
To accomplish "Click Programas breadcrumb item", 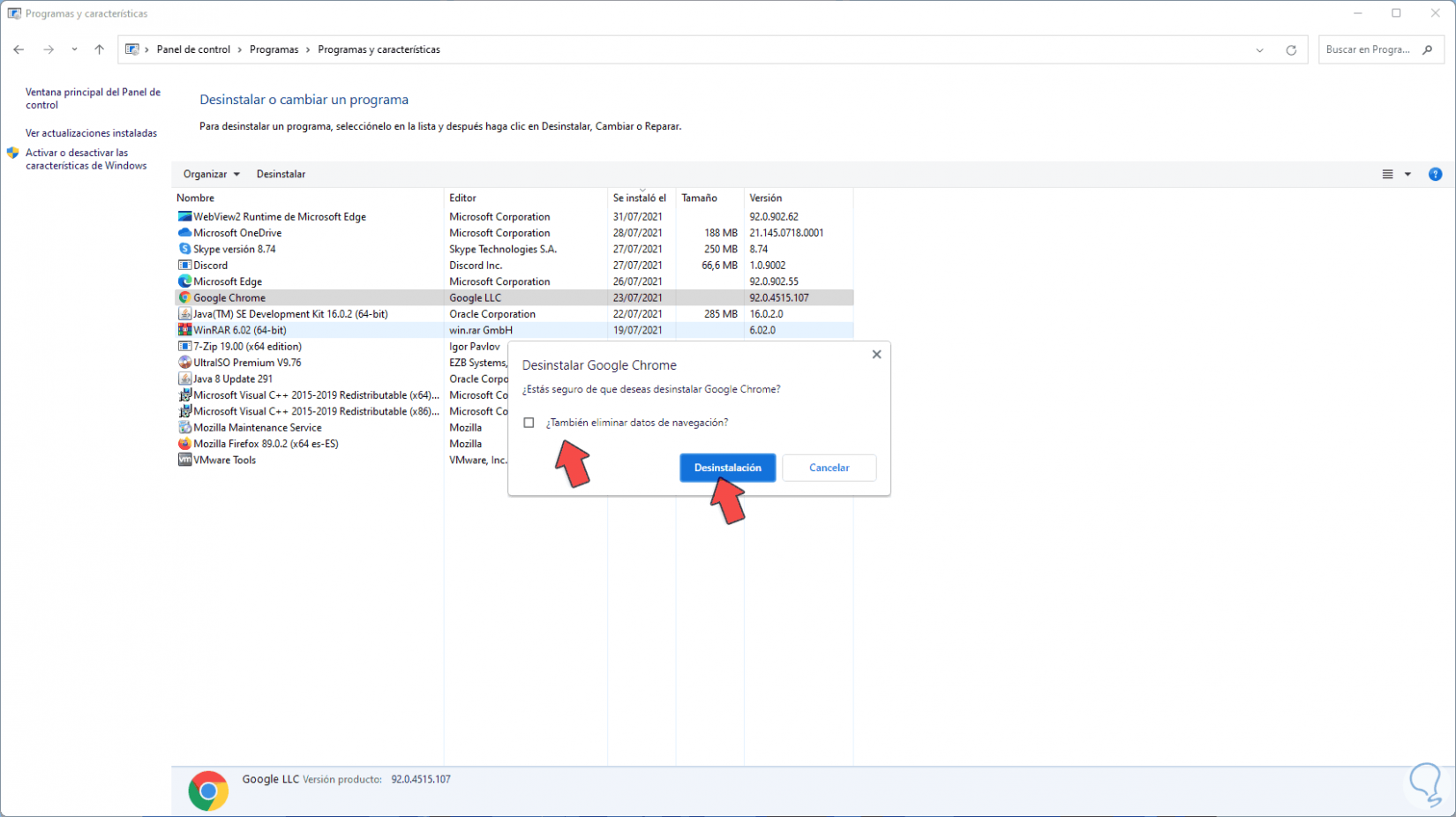I will [x=274, y=49].
